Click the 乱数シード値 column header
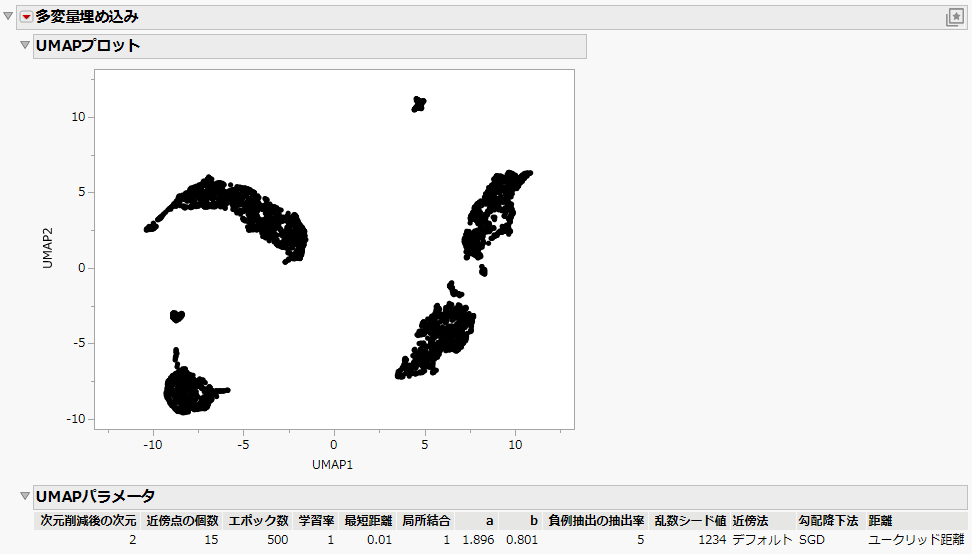Screen dimensions: 972x554 tap(690, 521)
